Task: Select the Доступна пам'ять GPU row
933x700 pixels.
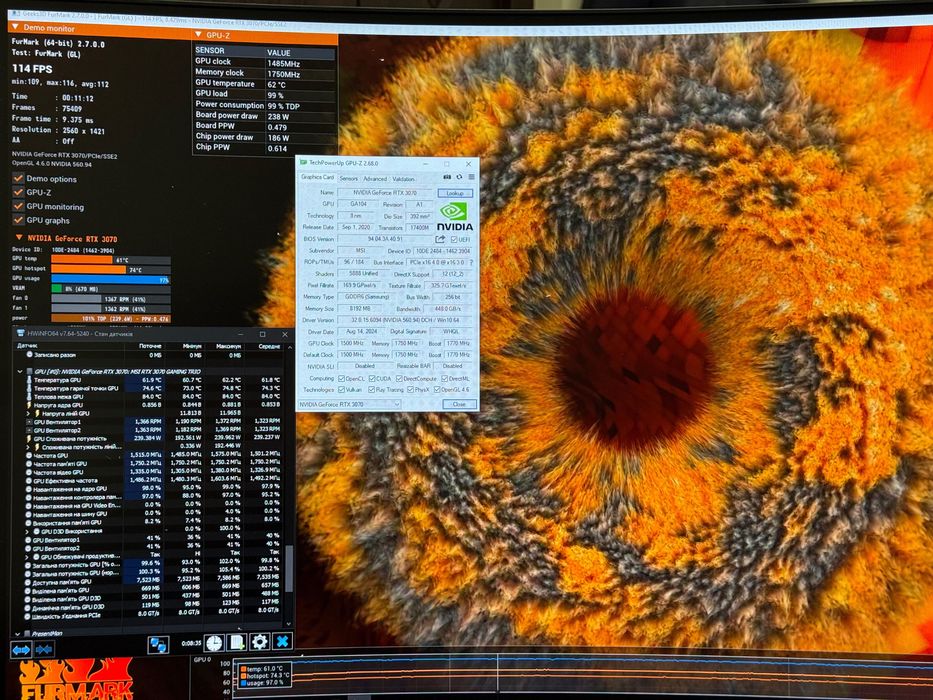Action: [154, 582]
